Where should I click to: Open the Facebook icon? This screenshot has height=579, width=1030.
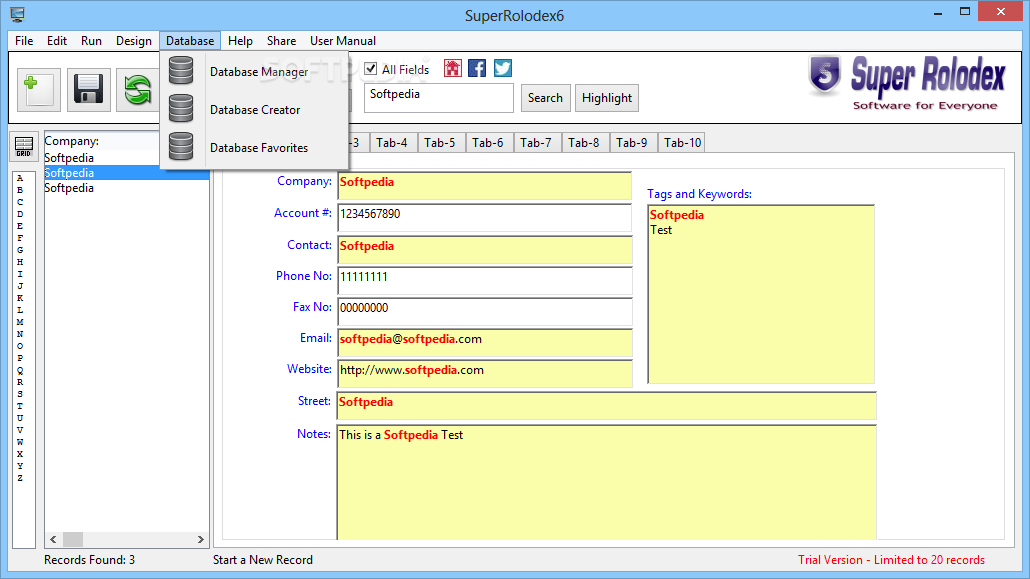tap(478, 68)
